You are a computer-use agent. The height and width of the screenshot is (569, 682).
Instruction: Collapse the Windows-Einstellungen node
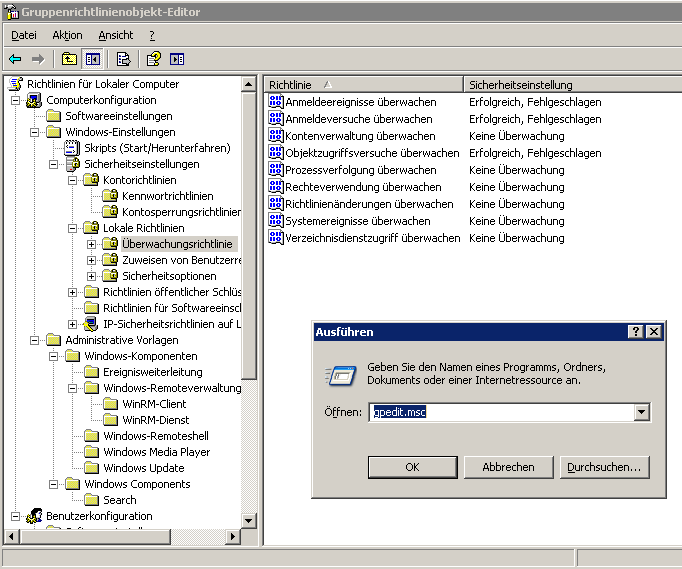(x=34, y=132)
